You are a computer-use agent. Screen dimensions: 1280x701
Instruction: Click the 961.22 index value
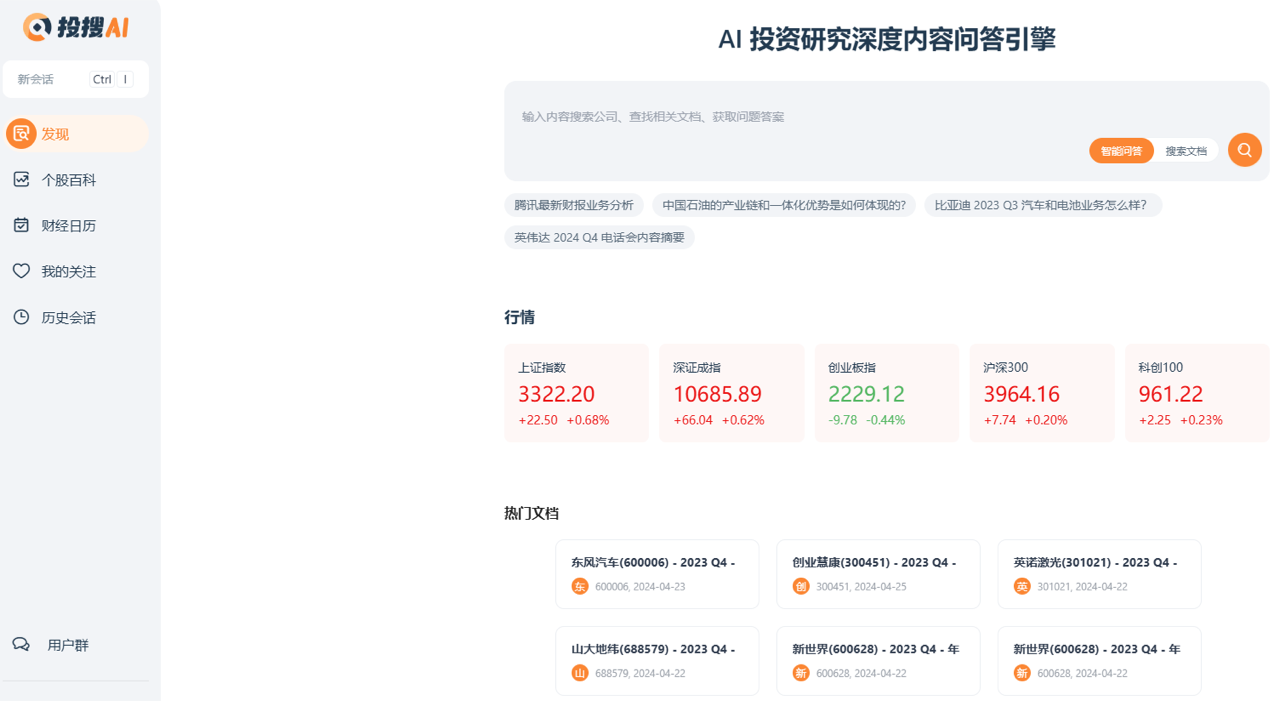tap(1170, 394)
